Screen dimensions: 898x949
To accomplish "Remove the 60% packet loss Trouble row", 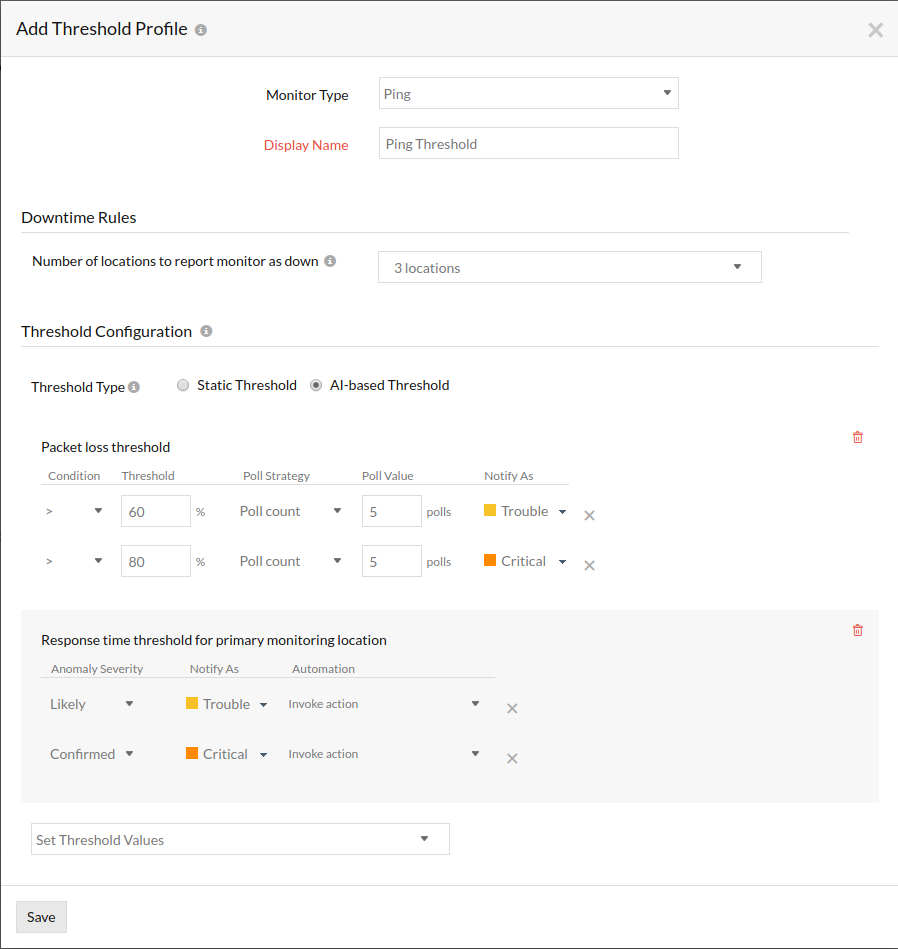I will (589, 516).
